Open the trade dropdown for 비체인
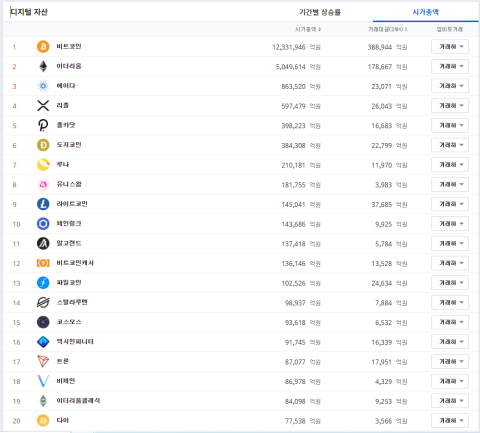The height and width of the screenshot is (433, 480). pos(450,381)
